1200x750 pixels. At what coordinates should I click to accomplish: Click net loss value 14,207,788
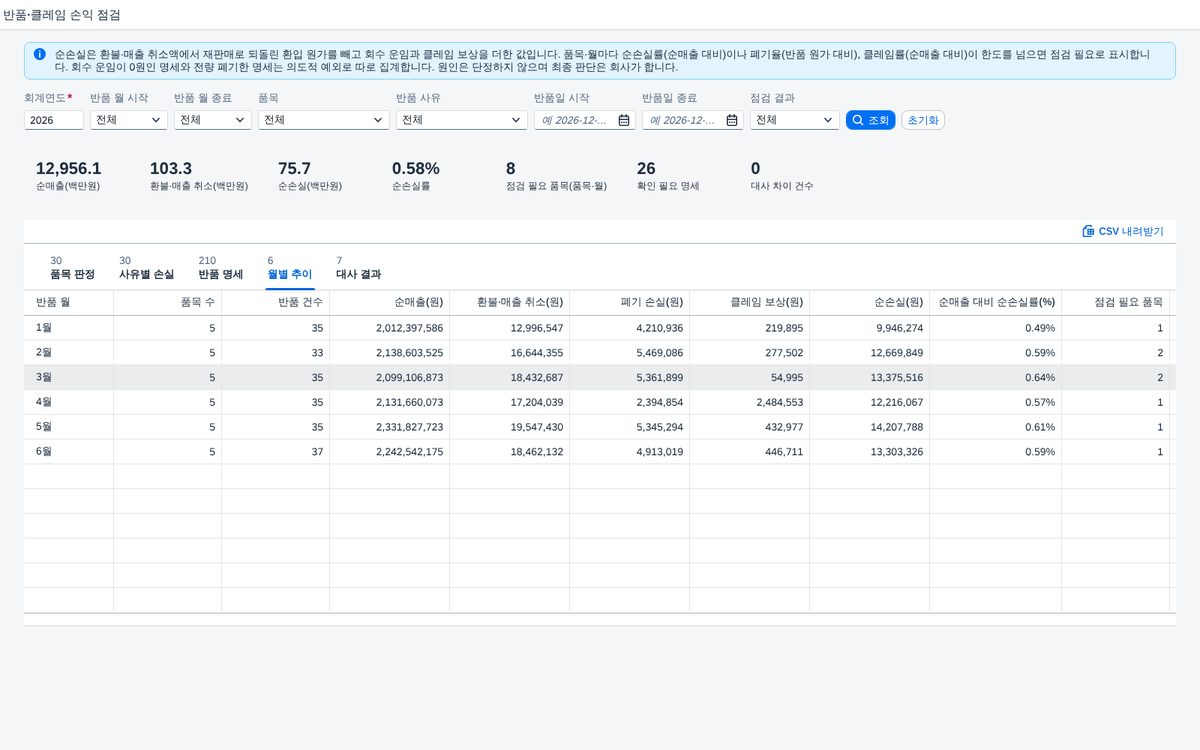(x=897, y=427)
